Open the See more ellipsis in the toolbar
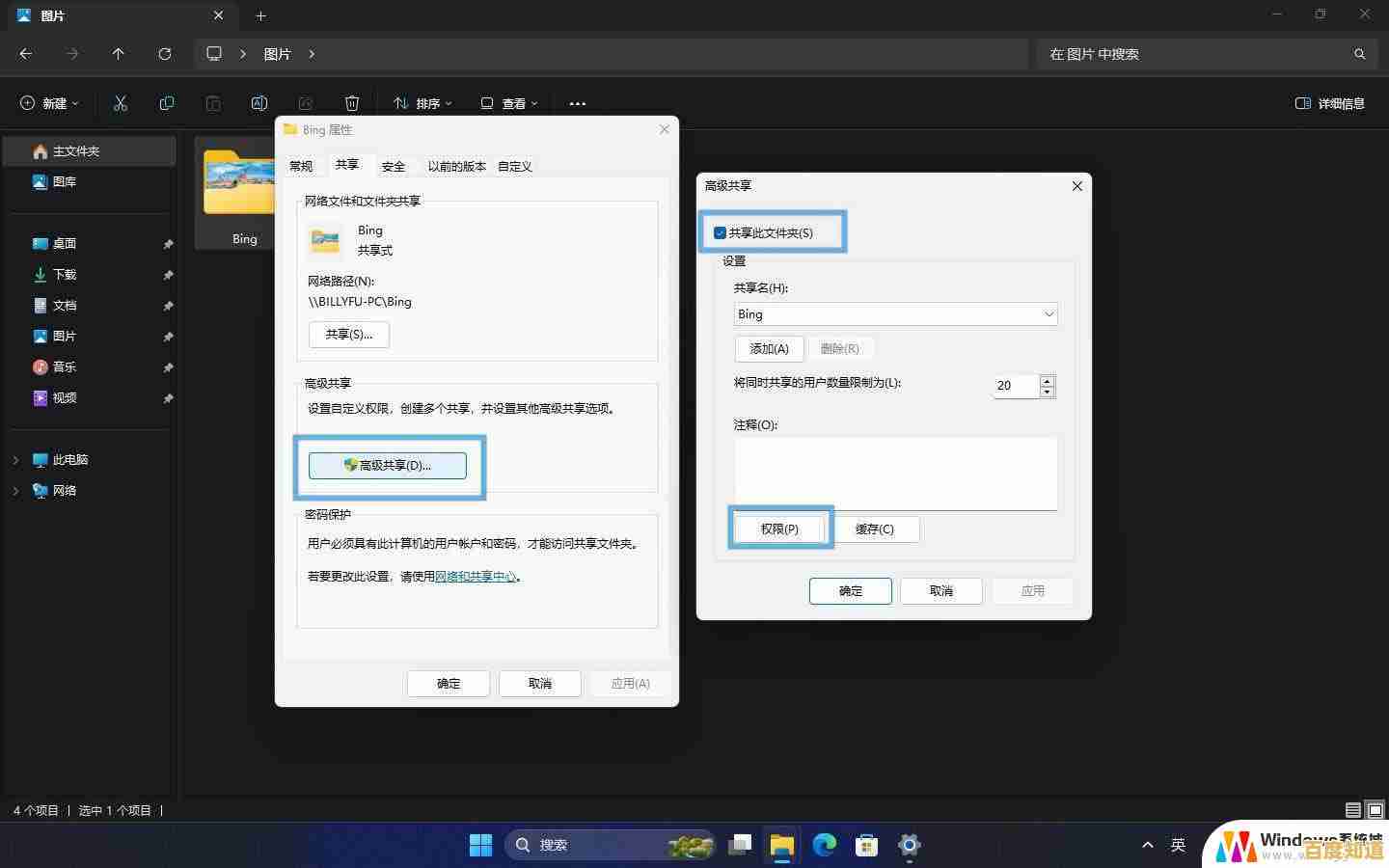1389x868 pixels. pyautogui.click(x=577, y=103)
